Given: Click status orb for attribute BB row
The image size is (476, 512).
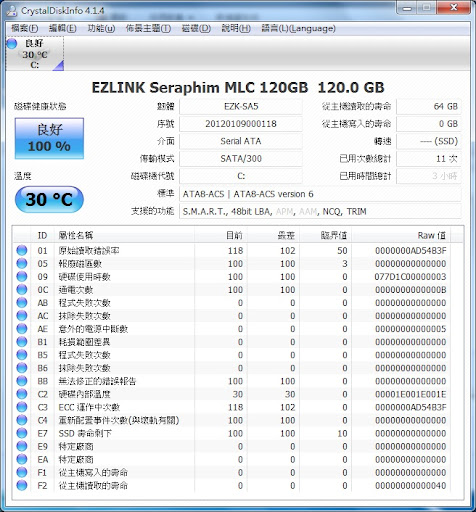Looking at the screenshot, I should click(x=22, y=381).
